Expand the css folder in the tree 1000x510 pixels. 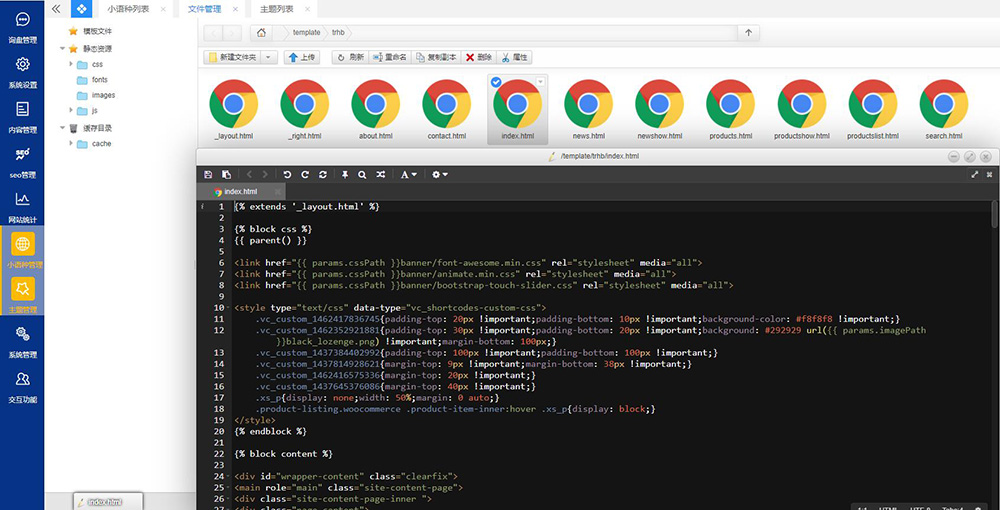click(x=71, y=64)
